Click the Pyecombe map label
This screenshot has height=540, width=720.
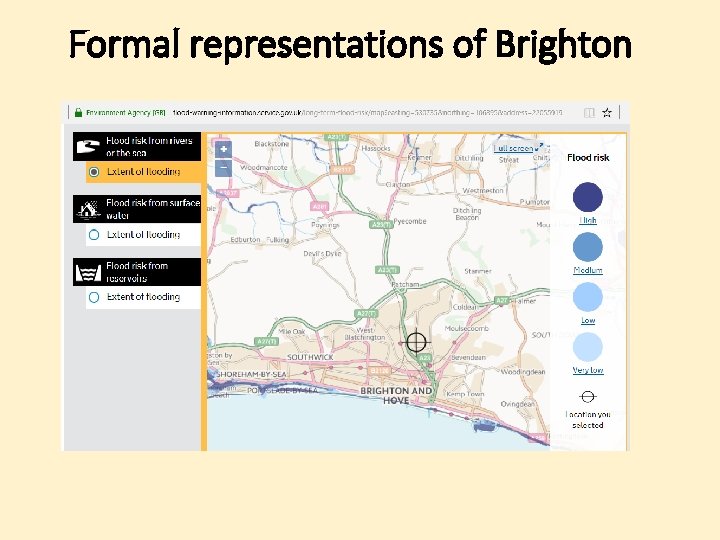[410, 221]
